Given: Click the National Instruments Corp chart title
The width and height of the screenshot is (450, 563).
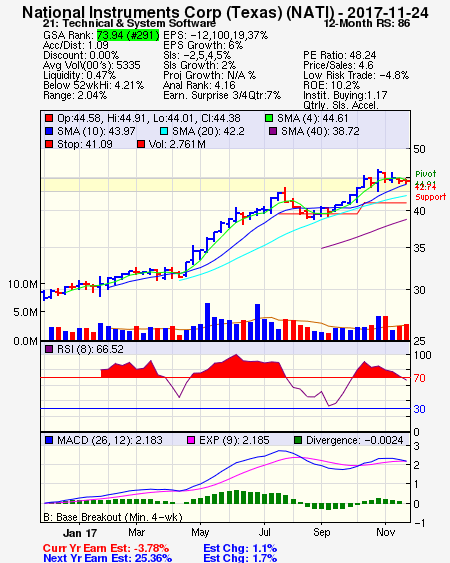Looking at the screenshot, I should (x=225, y=12).
